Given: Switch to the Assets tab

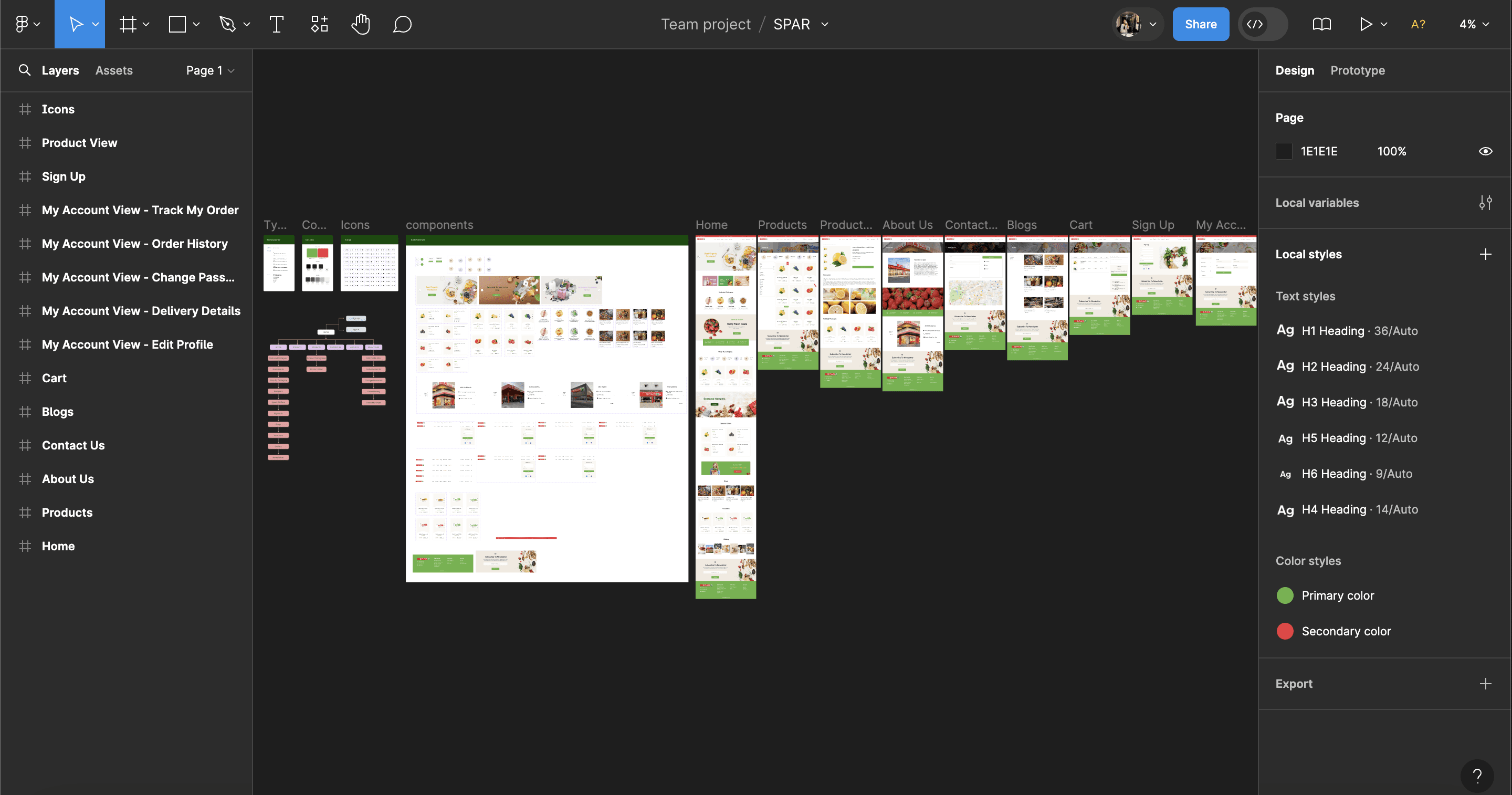Looking at the screenshot, I should (113, 70).
